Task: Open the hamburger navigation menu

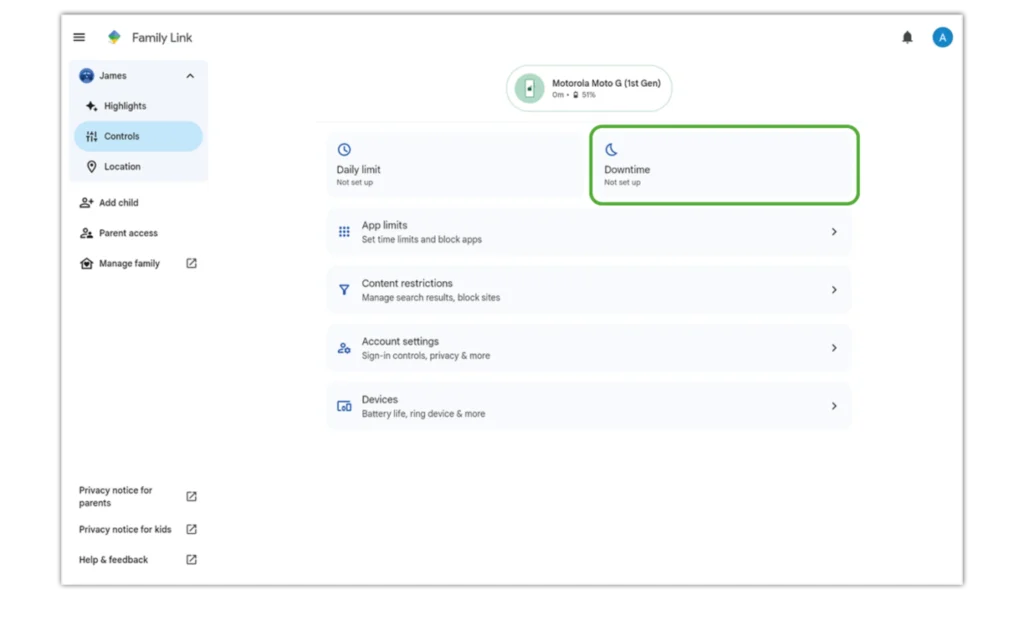Action: pyautogui.click(x=79, y=37)
